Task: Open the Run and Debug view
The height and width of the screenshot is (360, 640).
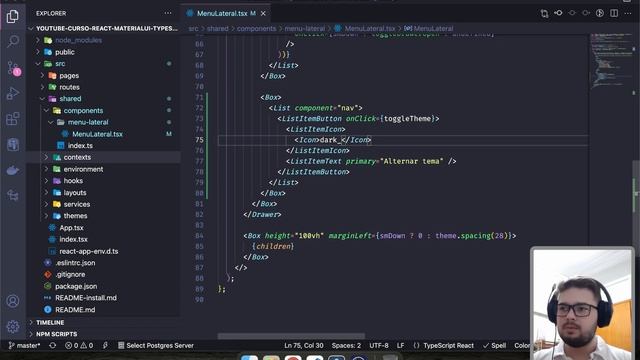Action: tap(13, 93)
